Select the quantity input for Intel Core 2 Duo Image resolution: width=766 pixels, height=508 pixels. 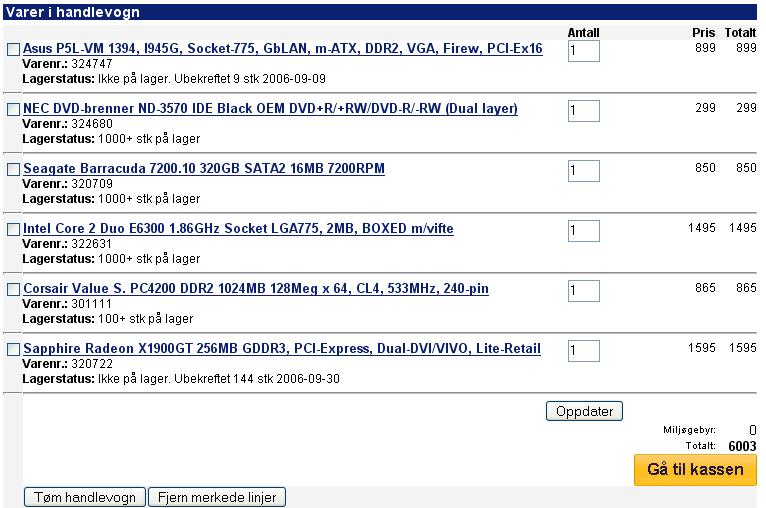pyautogui.click(x=584, y=231)
